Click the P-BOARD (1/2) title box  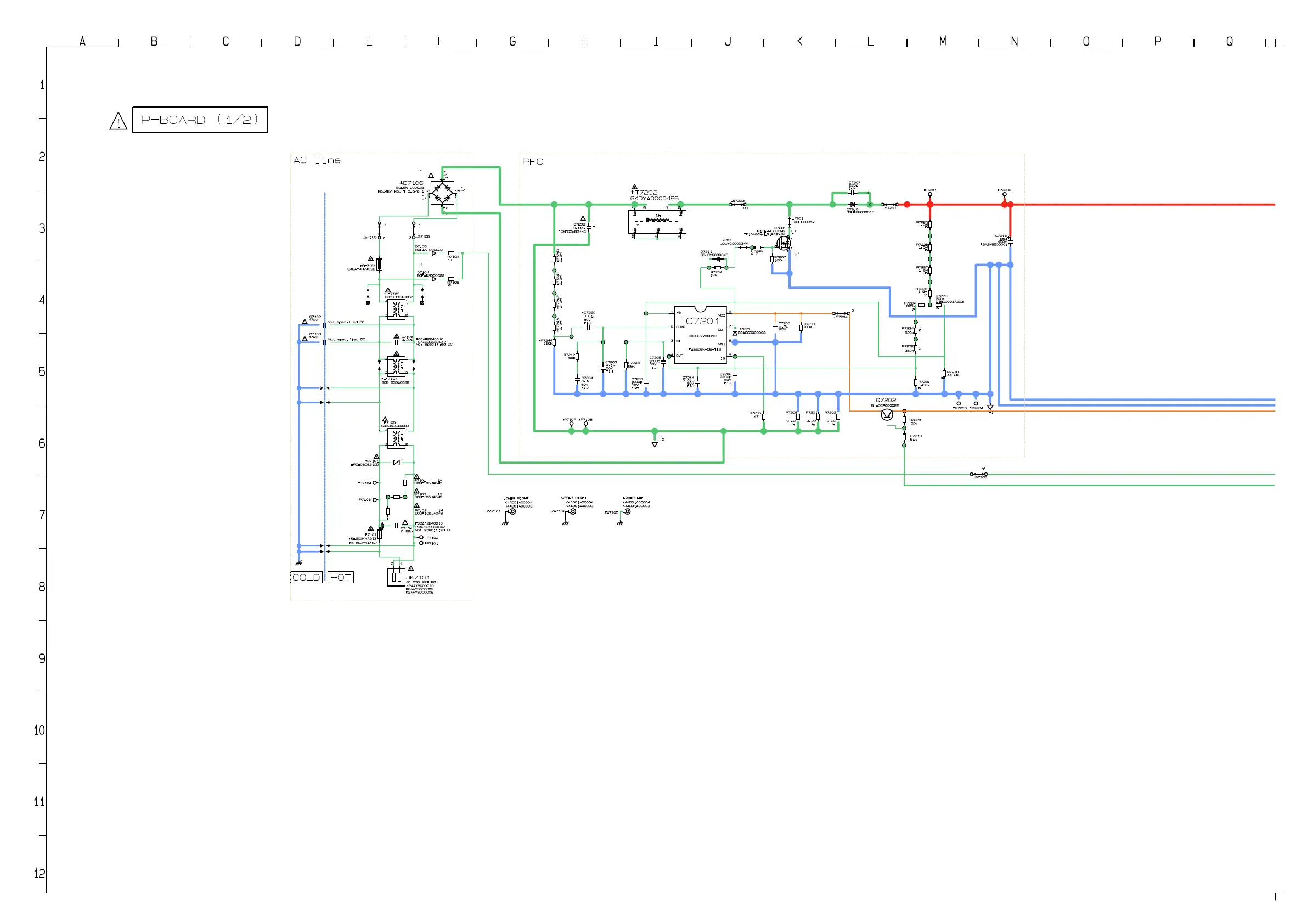(x=200, y=120)
